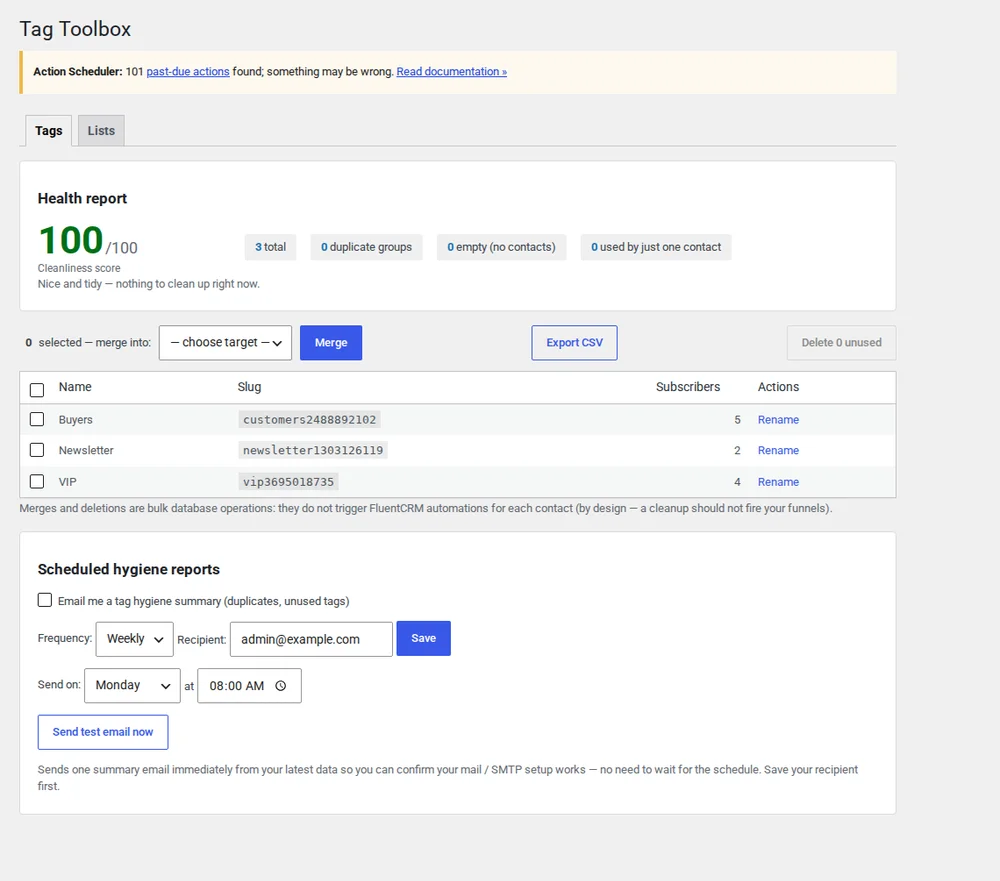The height and width of the screenshot is (881, 1000).
Task: Click the Actions column header
Action: [x=778, y=387]
